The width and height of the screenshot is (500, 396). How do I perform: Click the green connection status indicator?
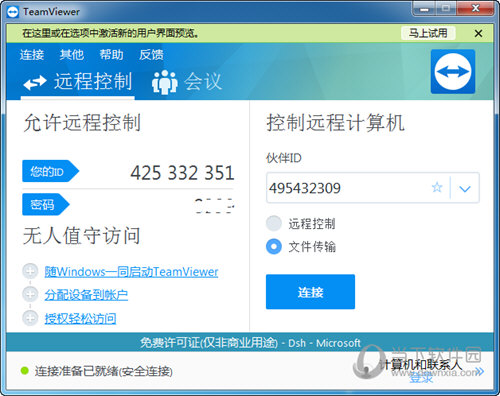pyautogui.click(x=25, y=370)
